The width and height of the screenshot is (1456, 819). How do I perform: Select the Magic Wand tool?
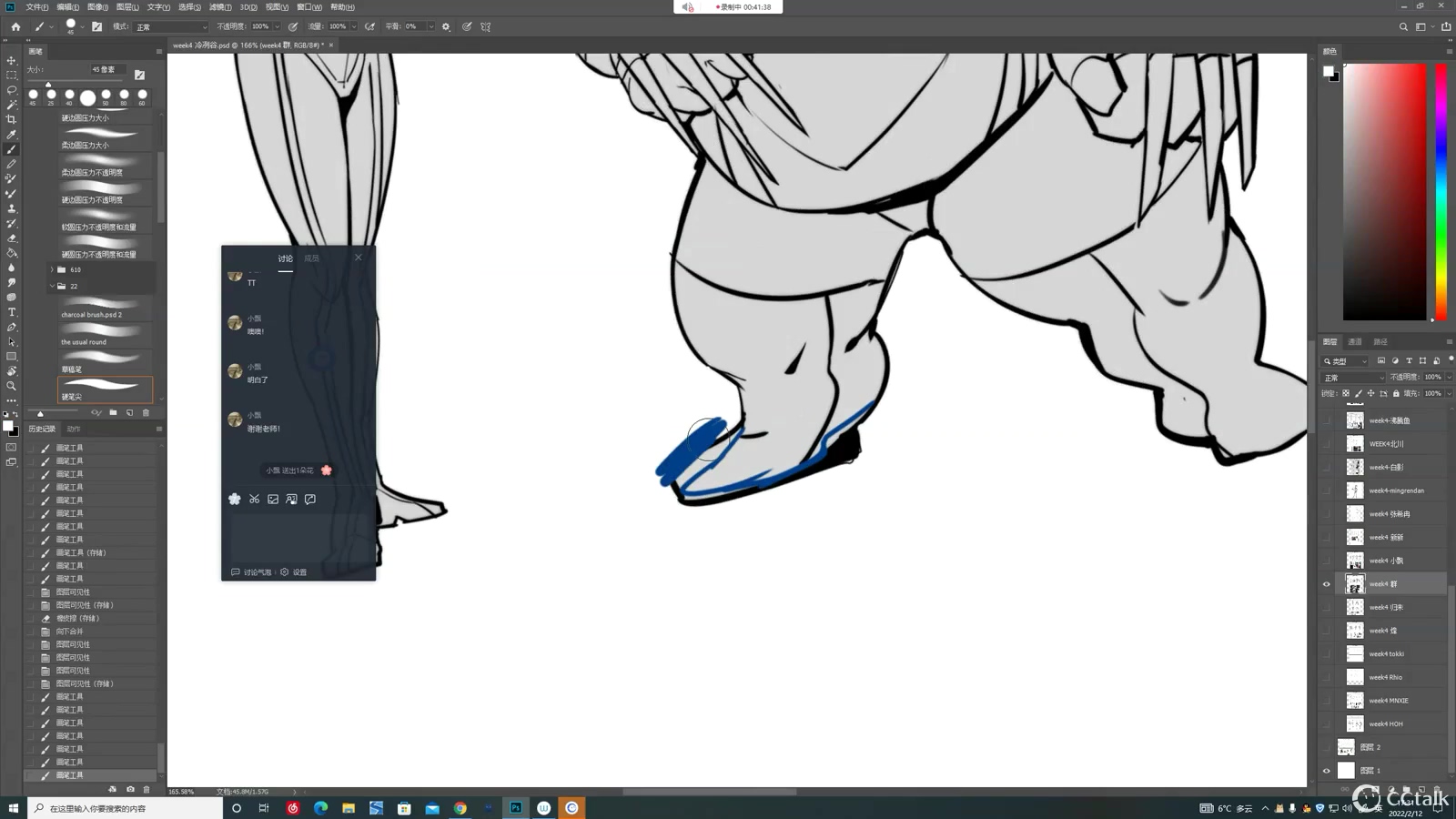tap(12, 105)
